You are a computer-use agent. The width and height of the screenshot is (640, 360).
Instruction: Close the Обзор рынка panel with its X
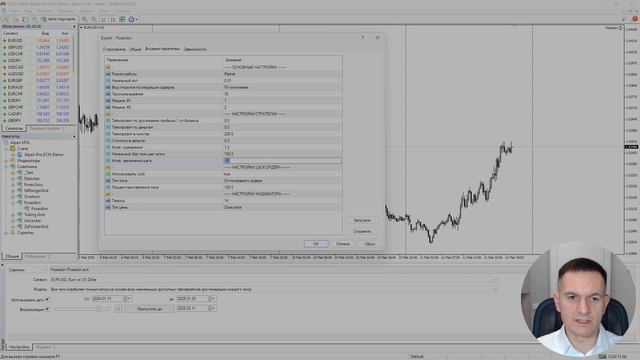74,27
